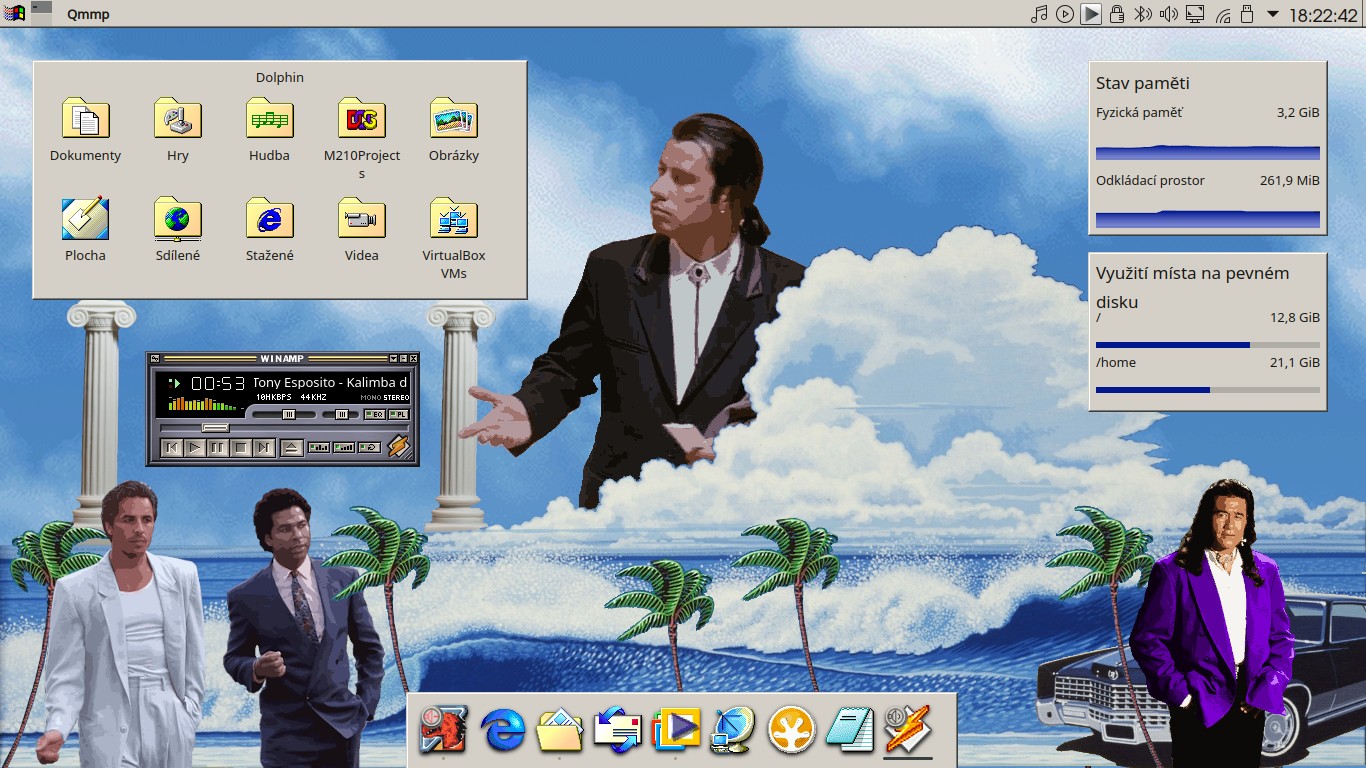The height and width of the screenshot is (768, 1366).
Task: Open the media player app in dock
Action: pos(676,729)
